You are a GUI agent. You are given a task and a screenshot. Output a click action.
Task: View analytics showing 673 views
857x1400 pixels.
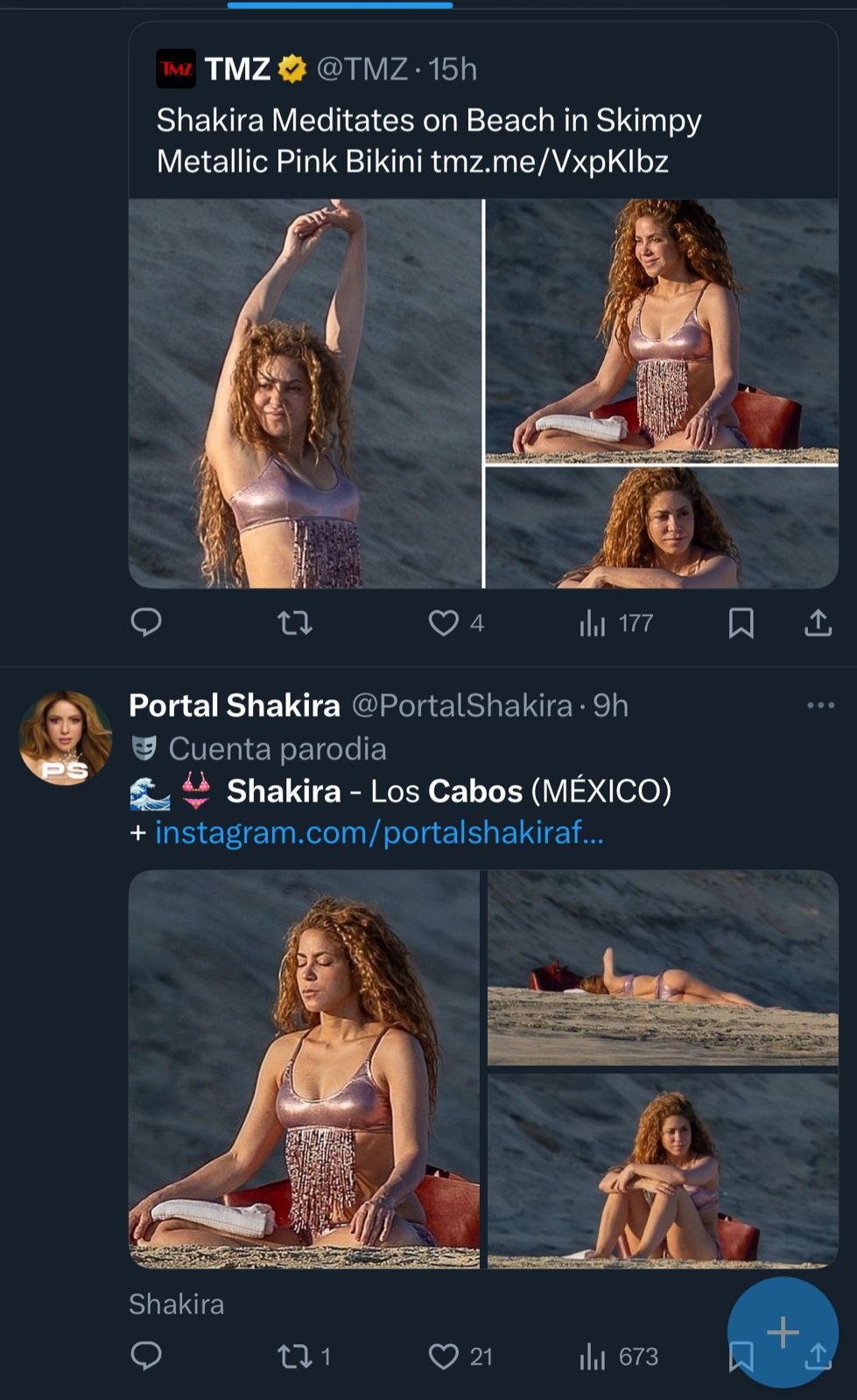click(x=618, y=1356)
